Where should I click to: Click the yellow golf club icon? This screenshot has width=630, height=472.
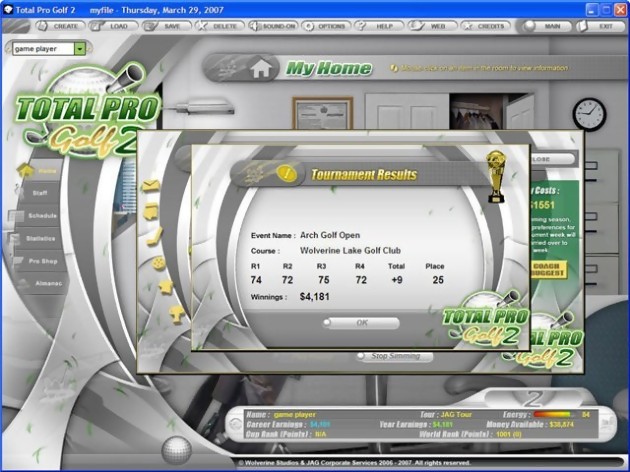point(154,237)
